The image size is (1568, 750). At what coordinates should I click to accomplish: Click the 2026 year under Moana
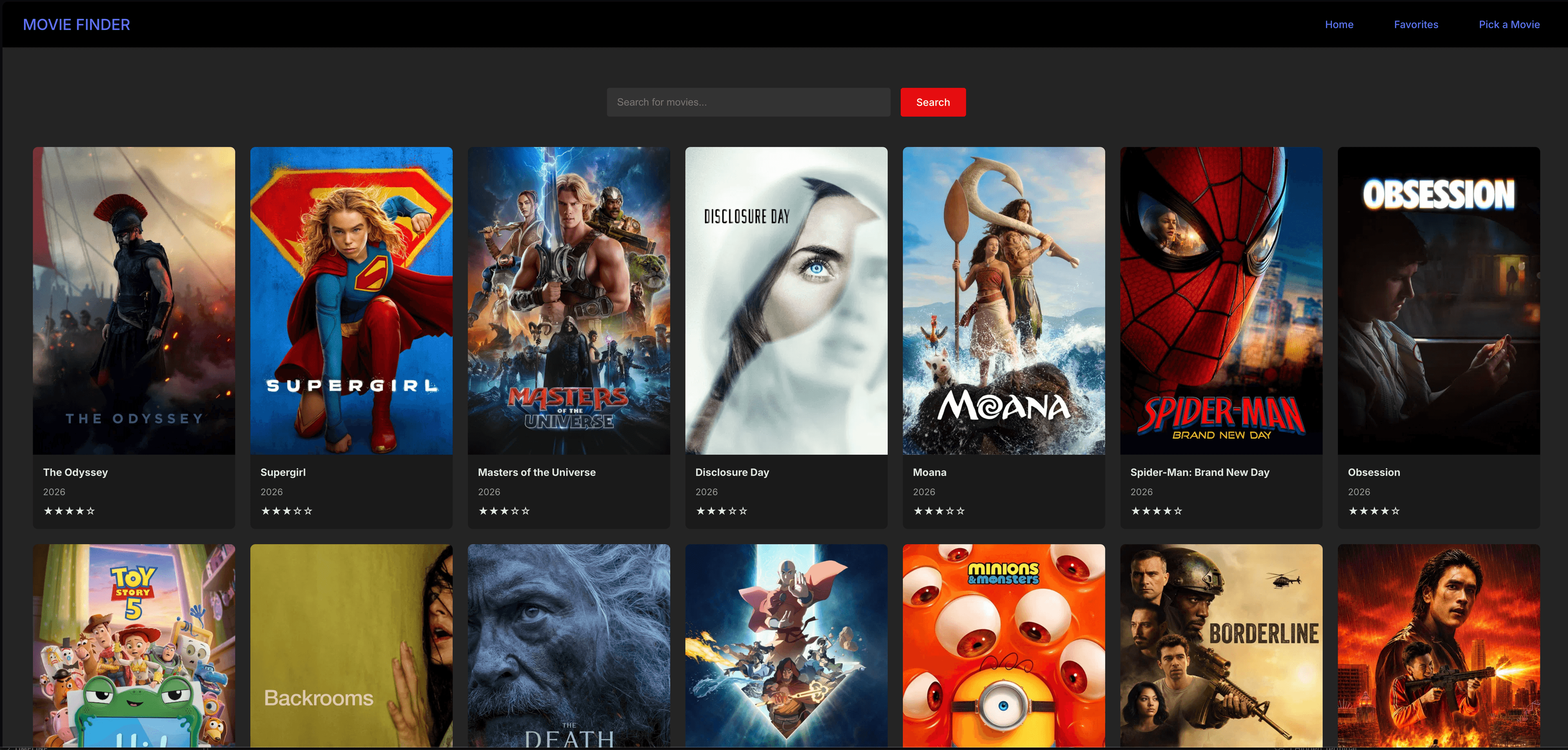(923, 492)
